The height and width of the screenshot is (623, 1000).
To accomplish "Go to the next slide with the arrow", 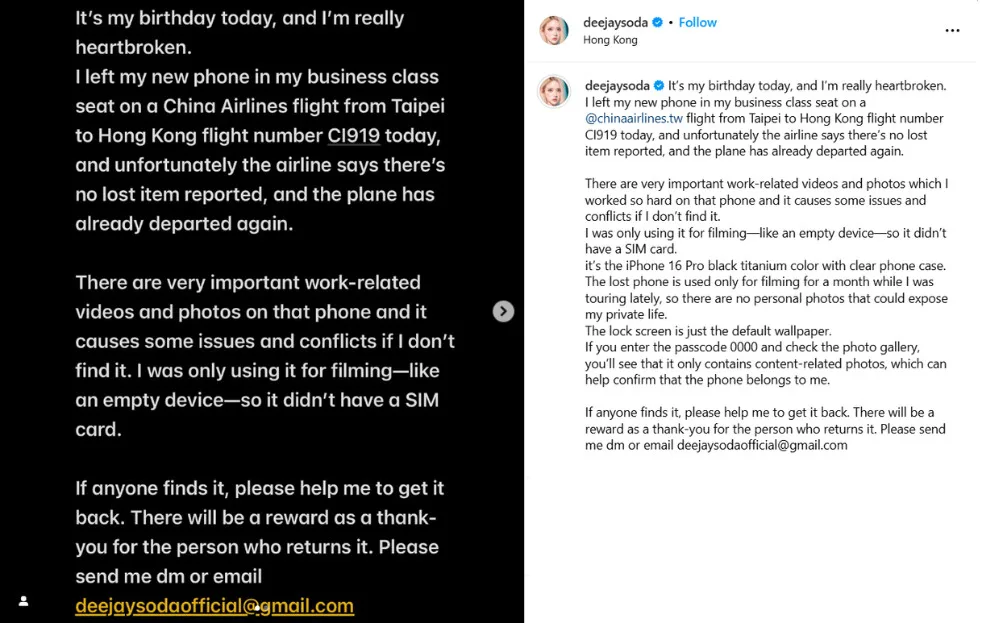I will pyautogui.click(x=503, y=311).
